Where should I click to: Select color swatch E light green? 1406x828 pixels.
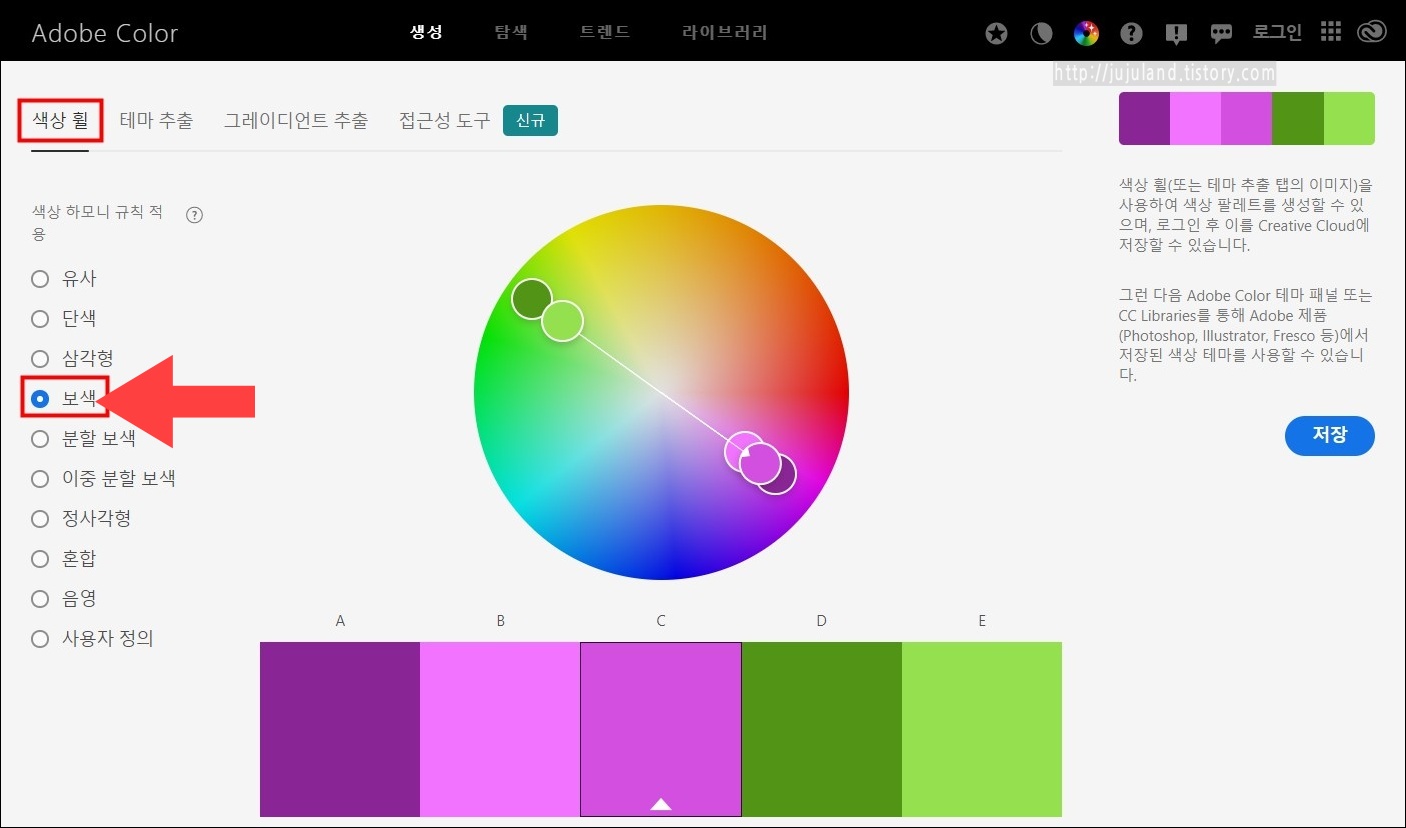point(982,729)
